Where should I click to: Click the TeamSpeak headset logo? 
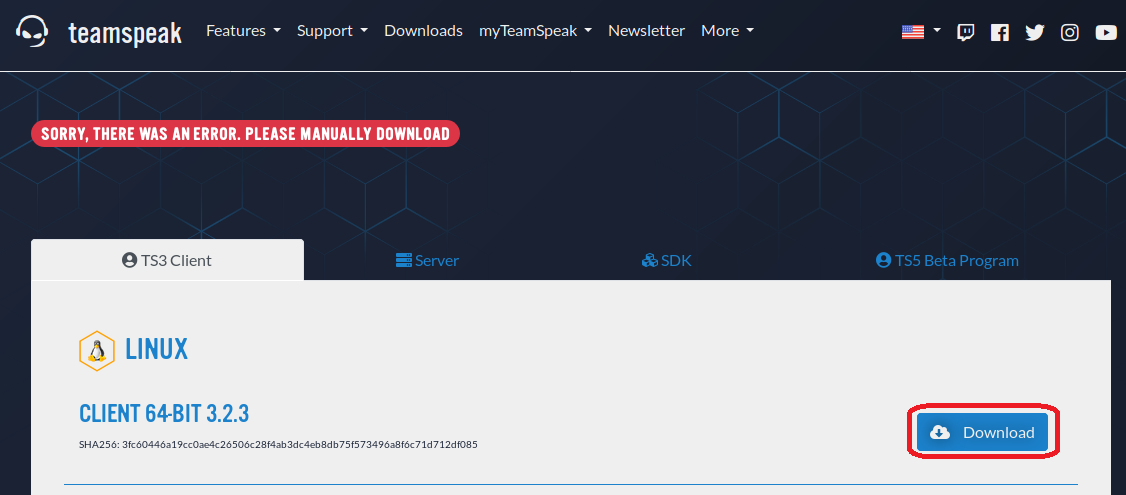[33, 32]
